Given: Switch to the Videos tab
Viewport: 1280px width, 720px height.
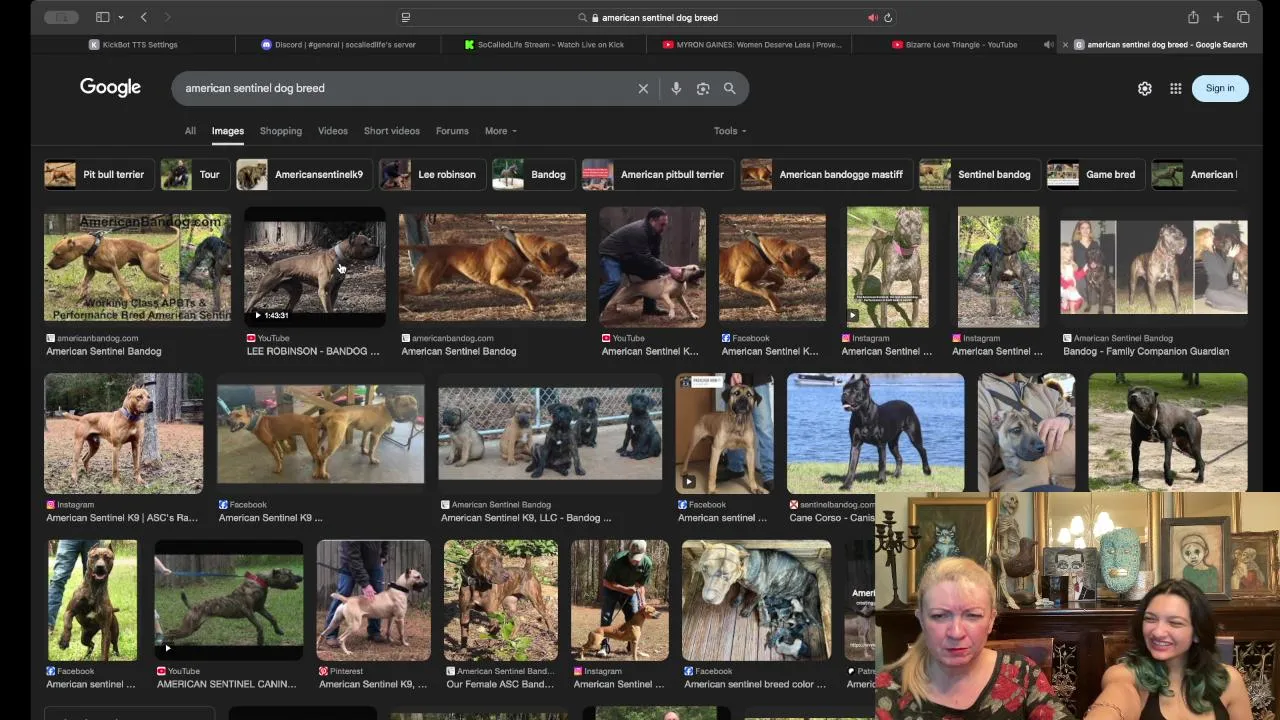Looking at the screenshot, I should pos(333,131).
